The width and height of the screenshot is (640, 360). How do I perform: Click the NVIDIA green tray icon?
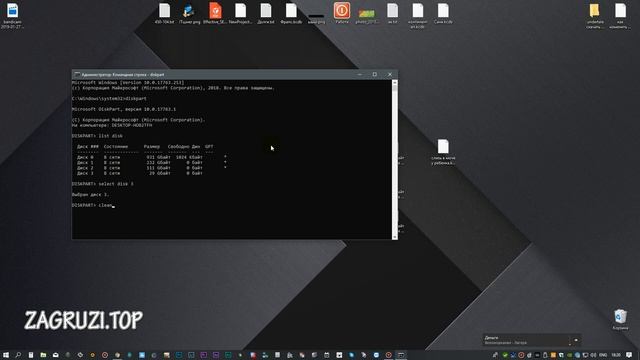569,355
